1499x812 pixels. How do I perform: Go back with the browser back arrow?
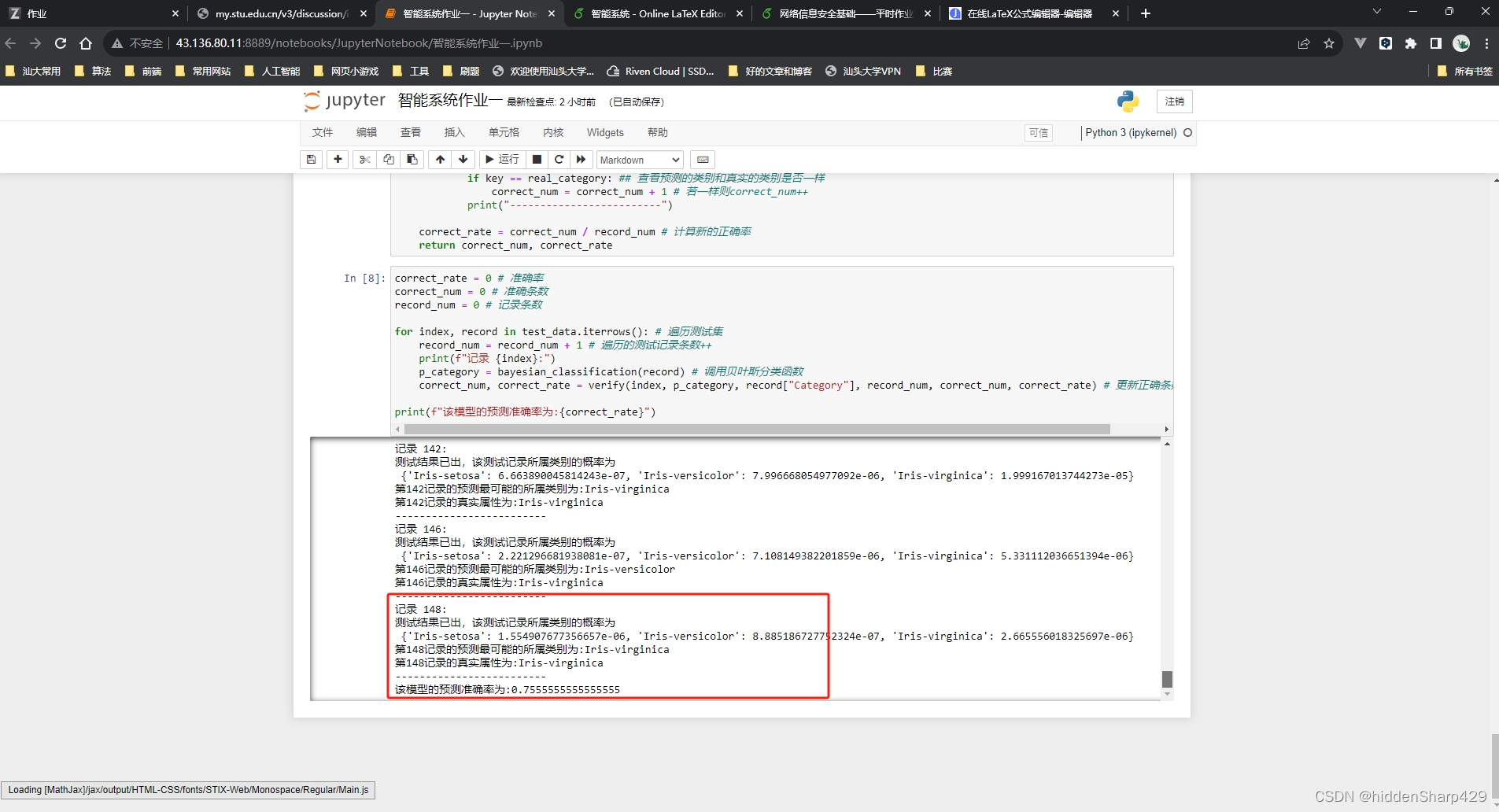click(x=11, y=43)
